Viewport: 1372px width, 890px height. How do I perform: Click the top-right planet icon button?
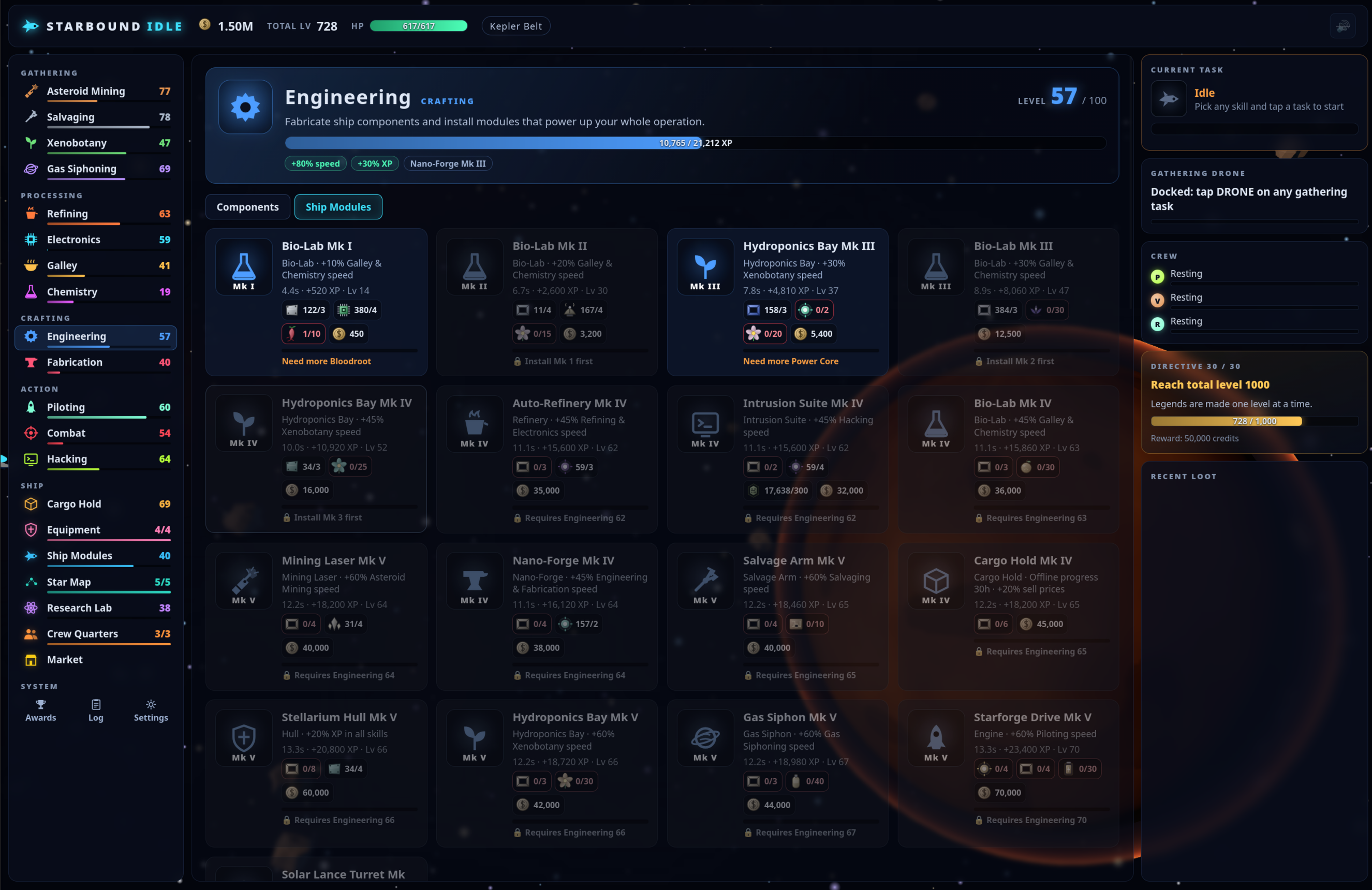point(1343,26)
